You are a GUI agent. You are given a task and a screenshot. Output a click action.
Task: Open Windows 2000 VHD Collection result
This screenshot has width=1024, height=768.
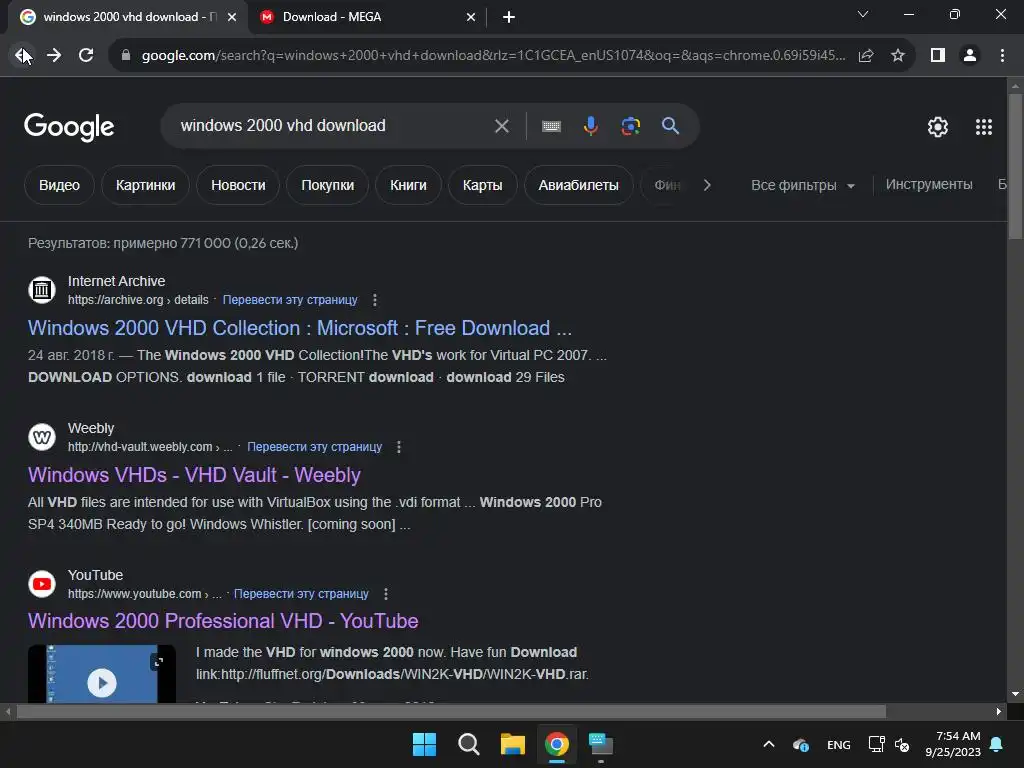300,328
